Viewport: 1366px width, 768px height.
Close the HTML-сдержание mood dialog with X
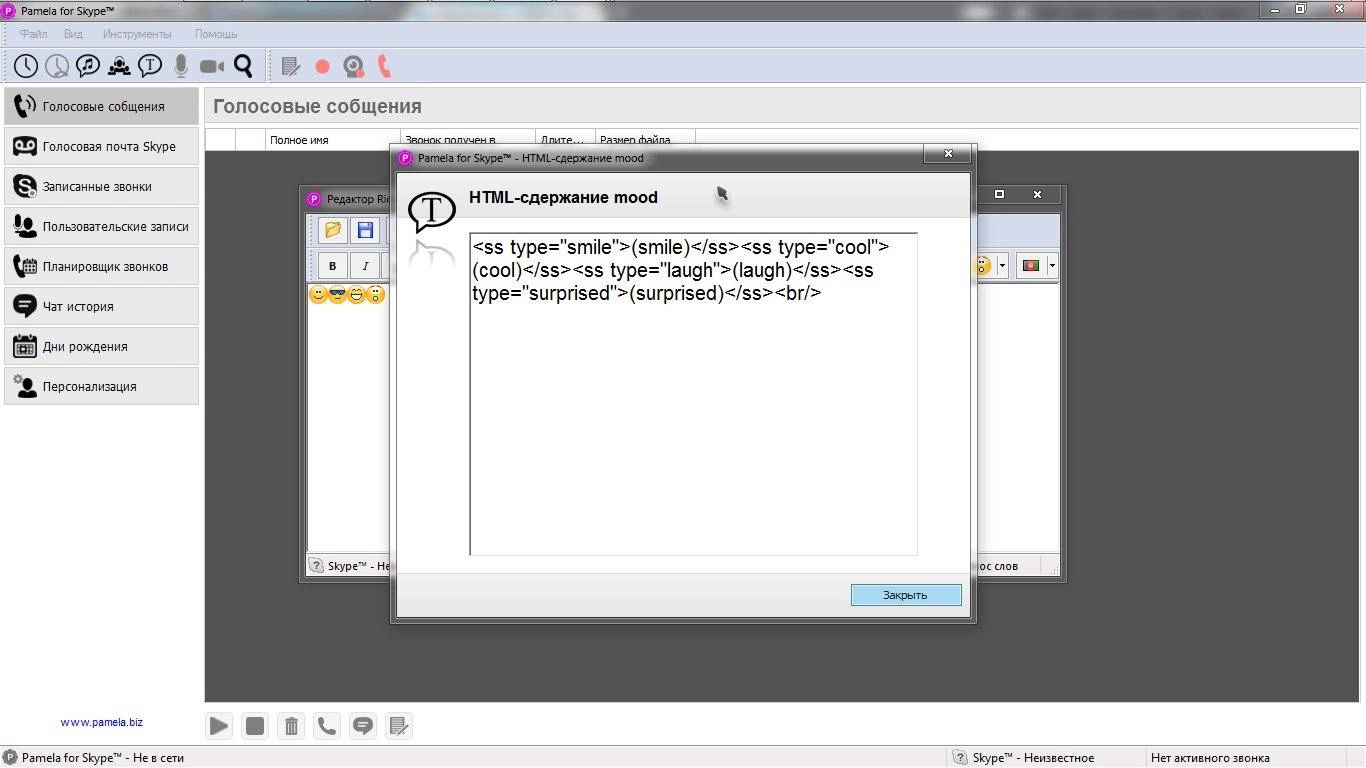pyautogui.click(x=948, y=154)
